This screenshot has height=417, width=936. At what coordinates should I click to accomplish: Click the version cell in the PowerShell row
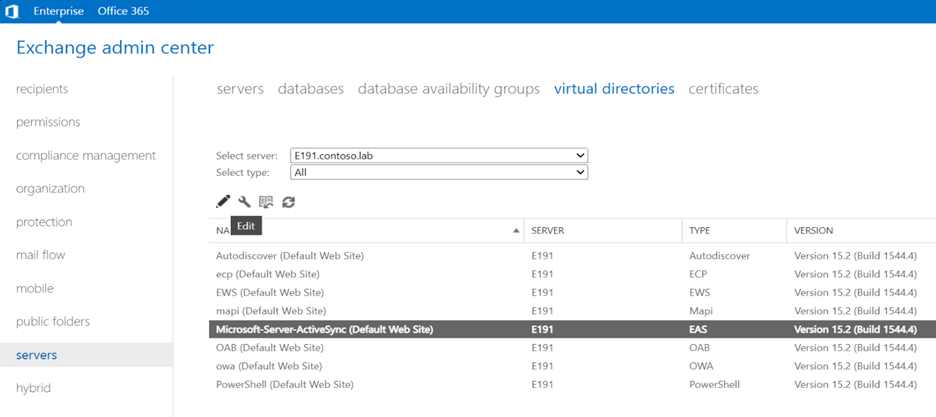click(x=855, y=385)
